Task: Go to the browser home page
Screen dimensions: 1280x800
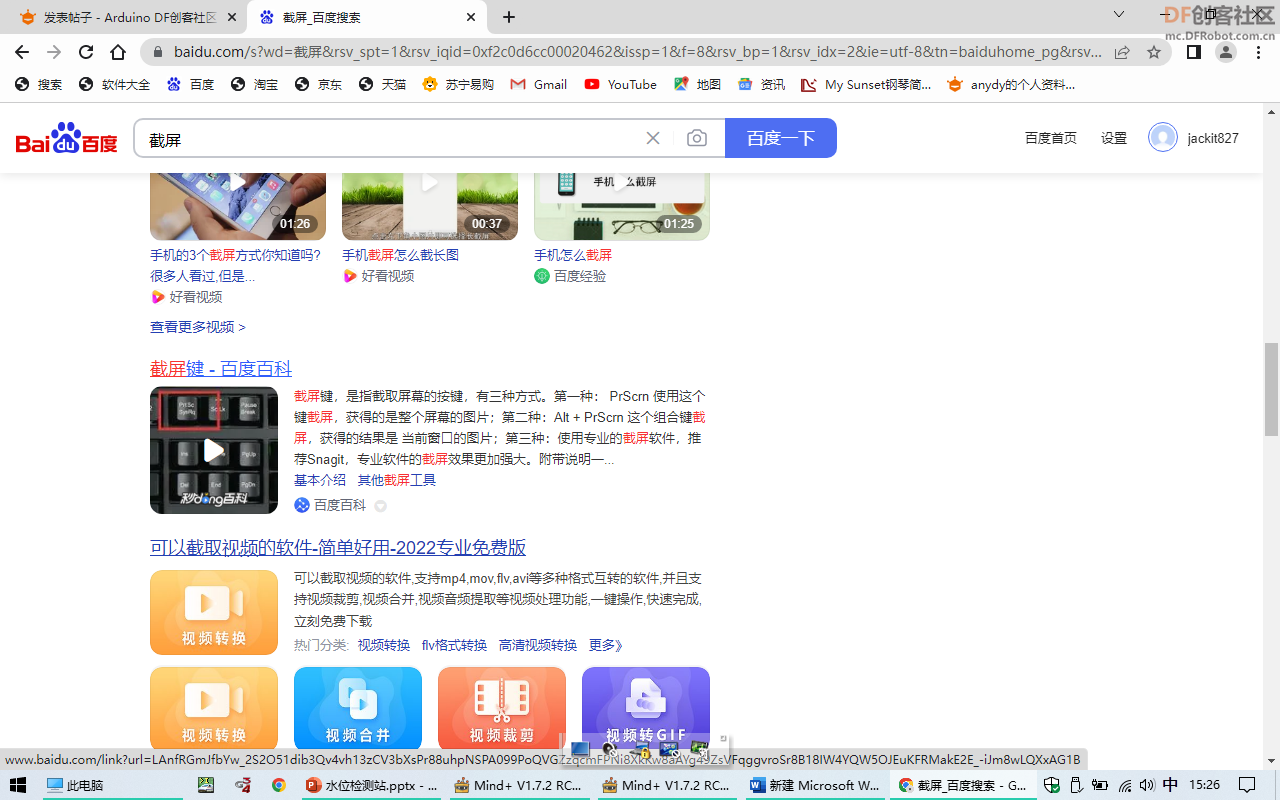Action: click(x=118, y=52)
